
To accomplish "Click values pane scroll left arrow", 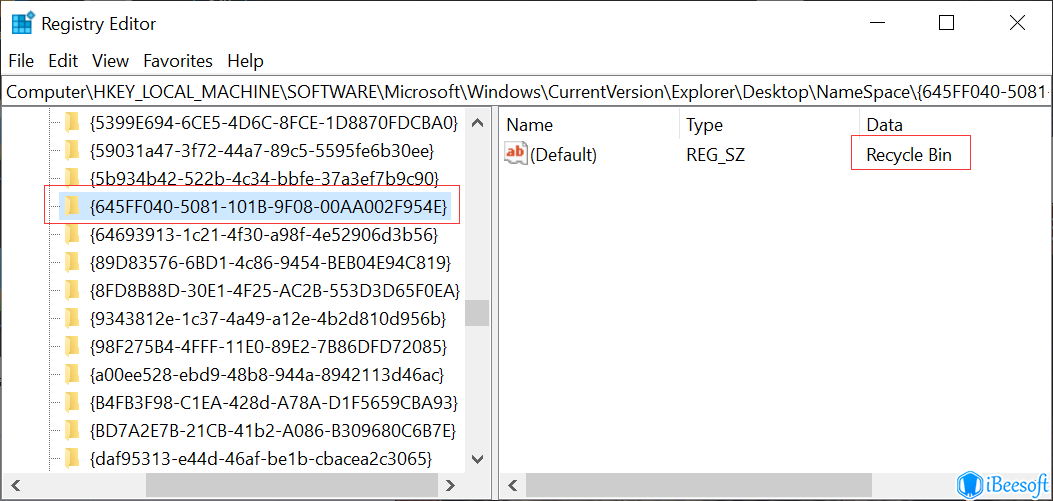I will (x=513, y=485).
